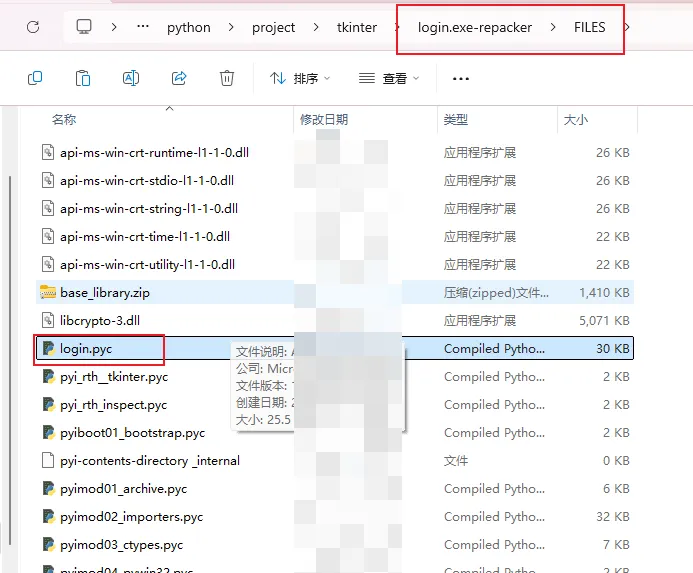Screen dimensions: 693x573
Task: Click the Share toolbar icon
Action: 179,78
